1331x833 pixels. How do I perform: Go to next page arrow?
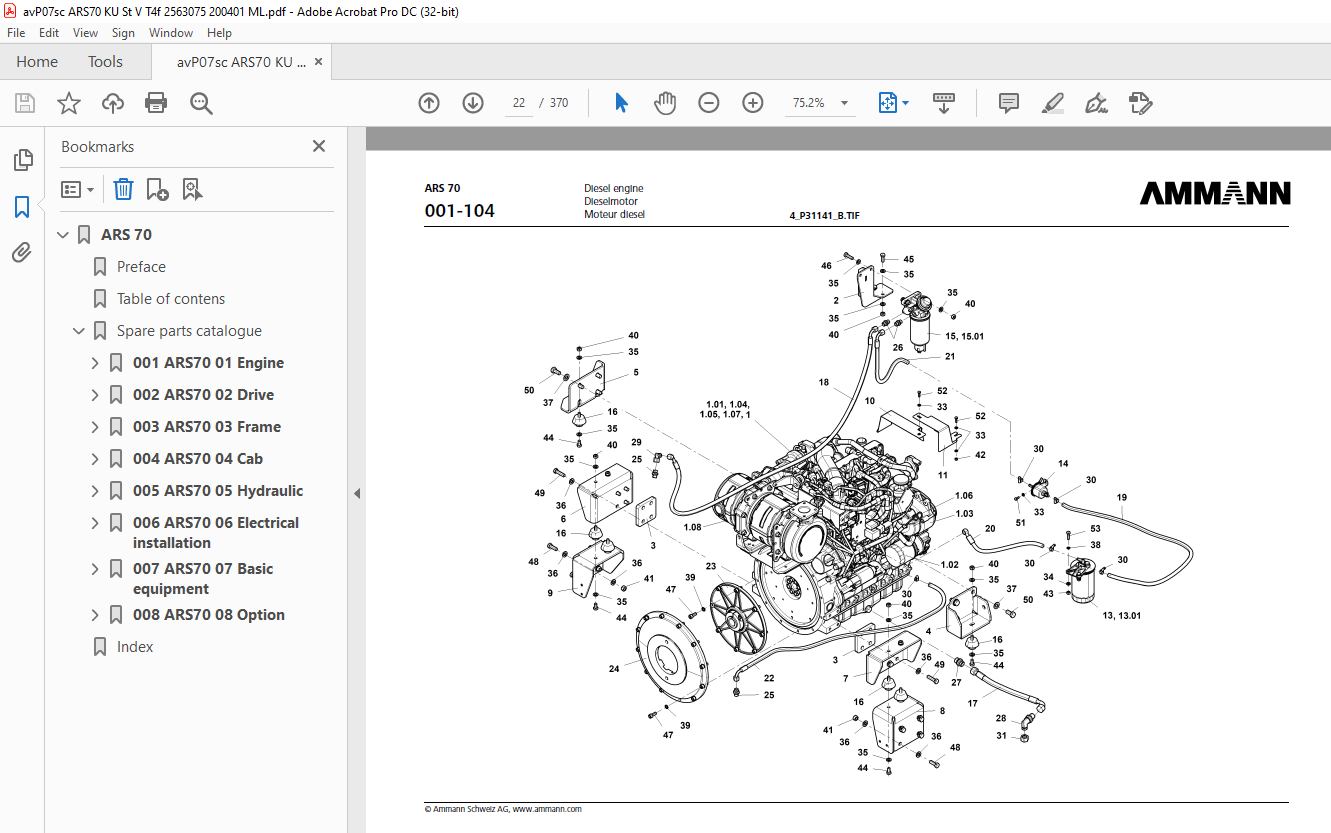click(x=473, y=103)
